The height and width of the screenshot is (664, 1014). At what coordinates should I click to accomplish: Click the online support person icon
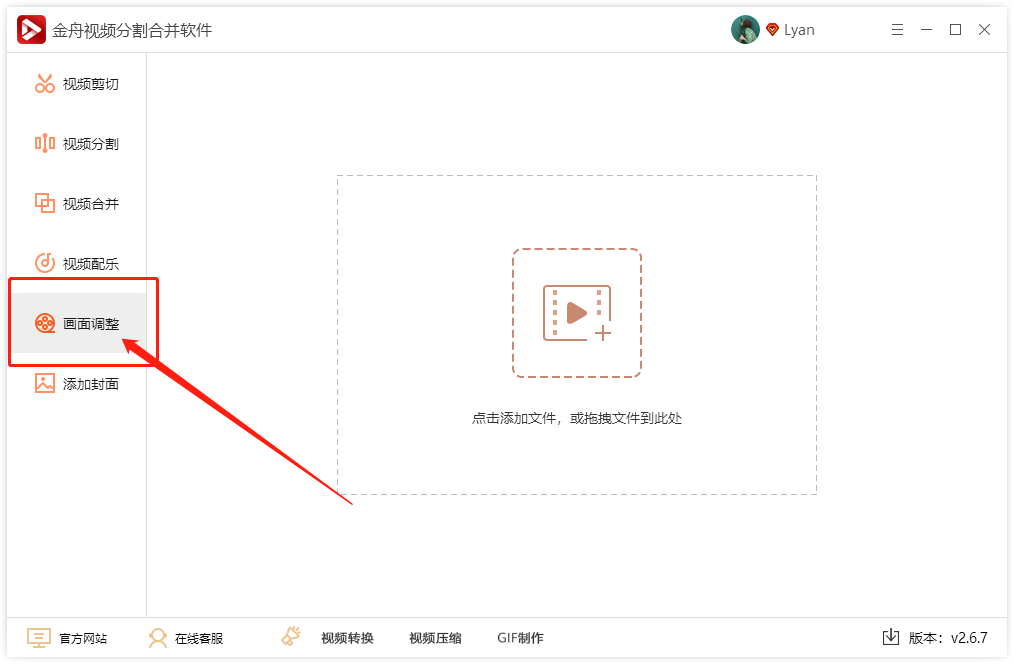[157, 638]
